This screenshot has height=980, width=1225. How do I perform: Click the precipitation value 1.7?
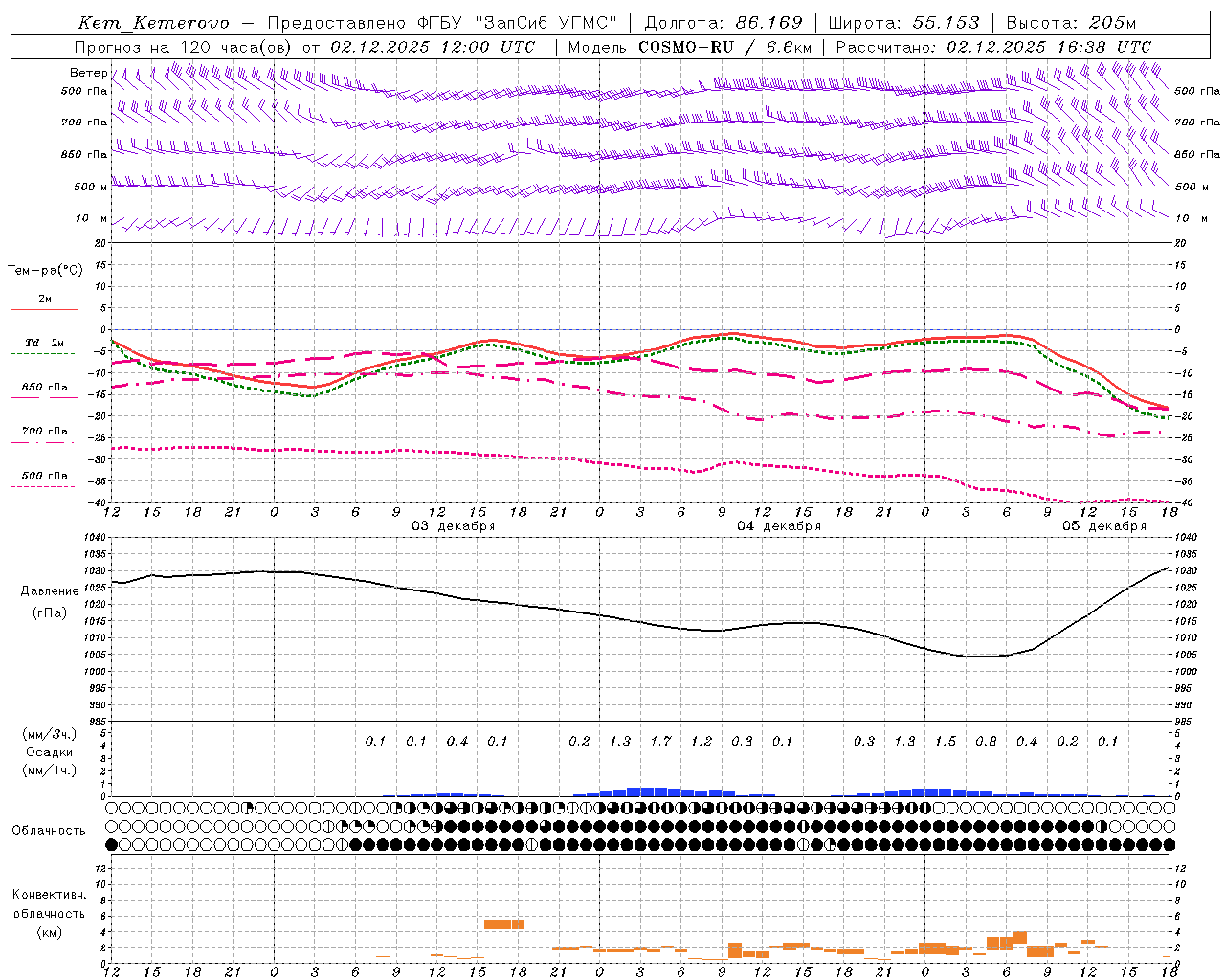[660, 741]
